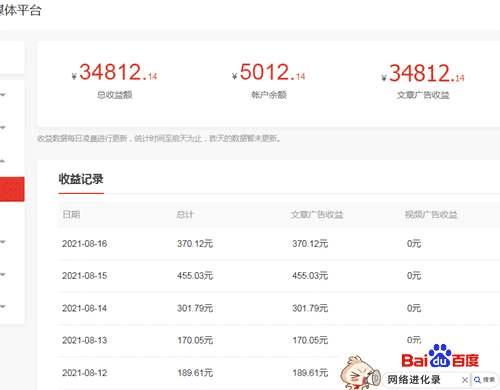Click 170.05元 in the 文章广告收益 column
Screen dimensions: 500x390
pos(310,340)
